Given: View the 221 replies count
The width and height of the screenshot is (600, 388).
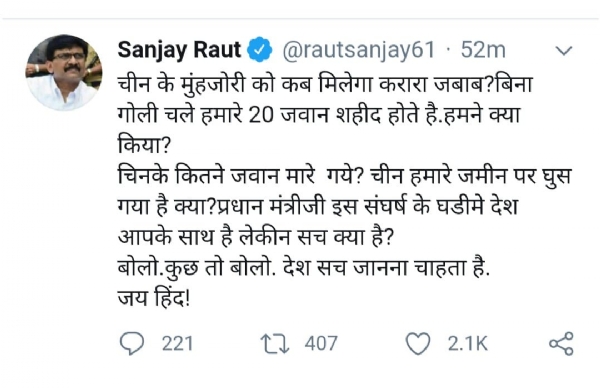Looking at the screenshot, I should [x=177, y=344].
